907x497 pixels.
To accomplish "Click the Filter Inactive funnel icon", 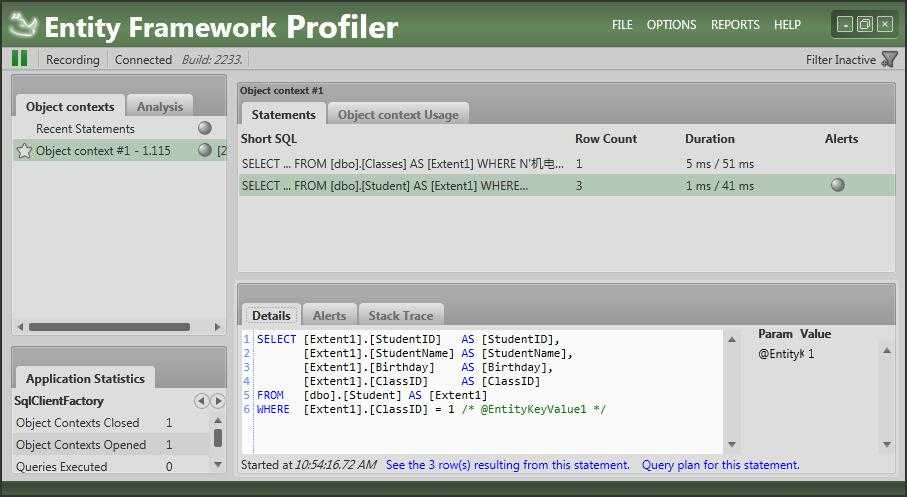I will click(890, 59).
